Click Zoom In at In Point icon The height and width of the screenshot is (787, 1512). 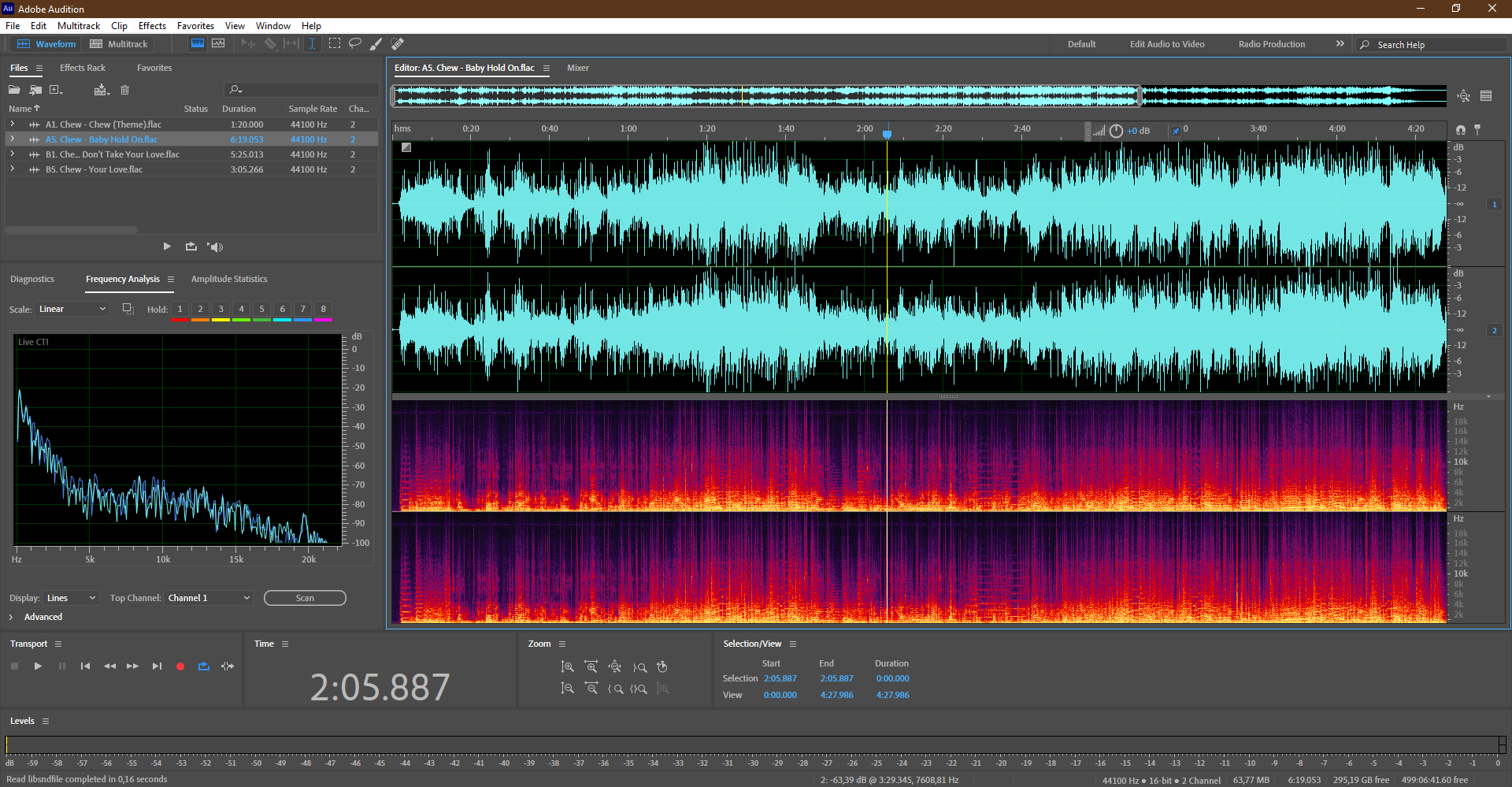tap(615, 689)
